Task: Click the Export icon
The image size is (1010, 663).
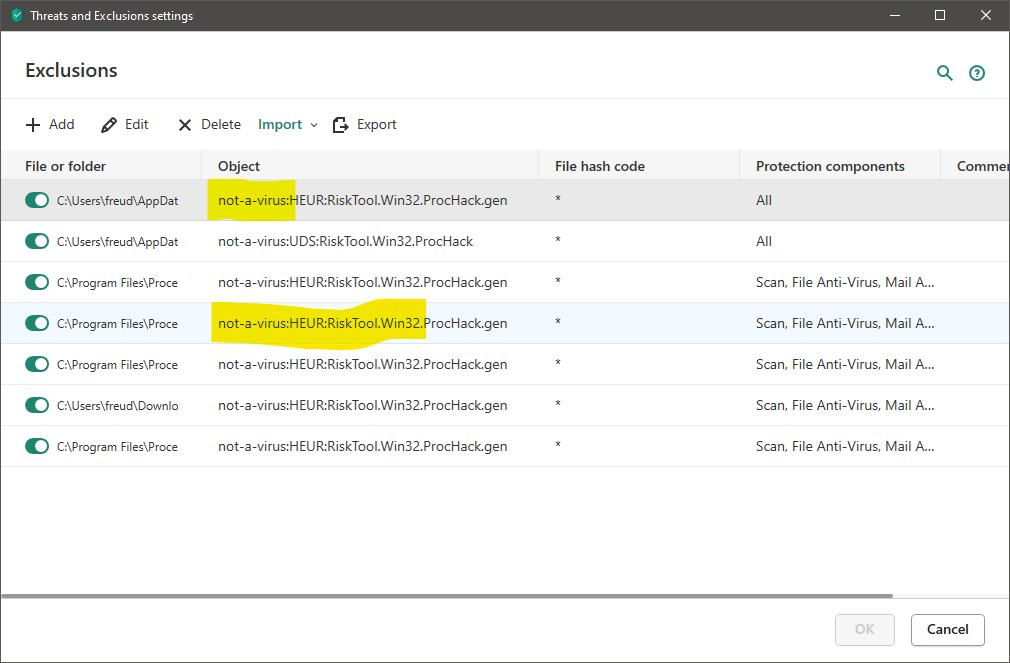Action: 340,125
